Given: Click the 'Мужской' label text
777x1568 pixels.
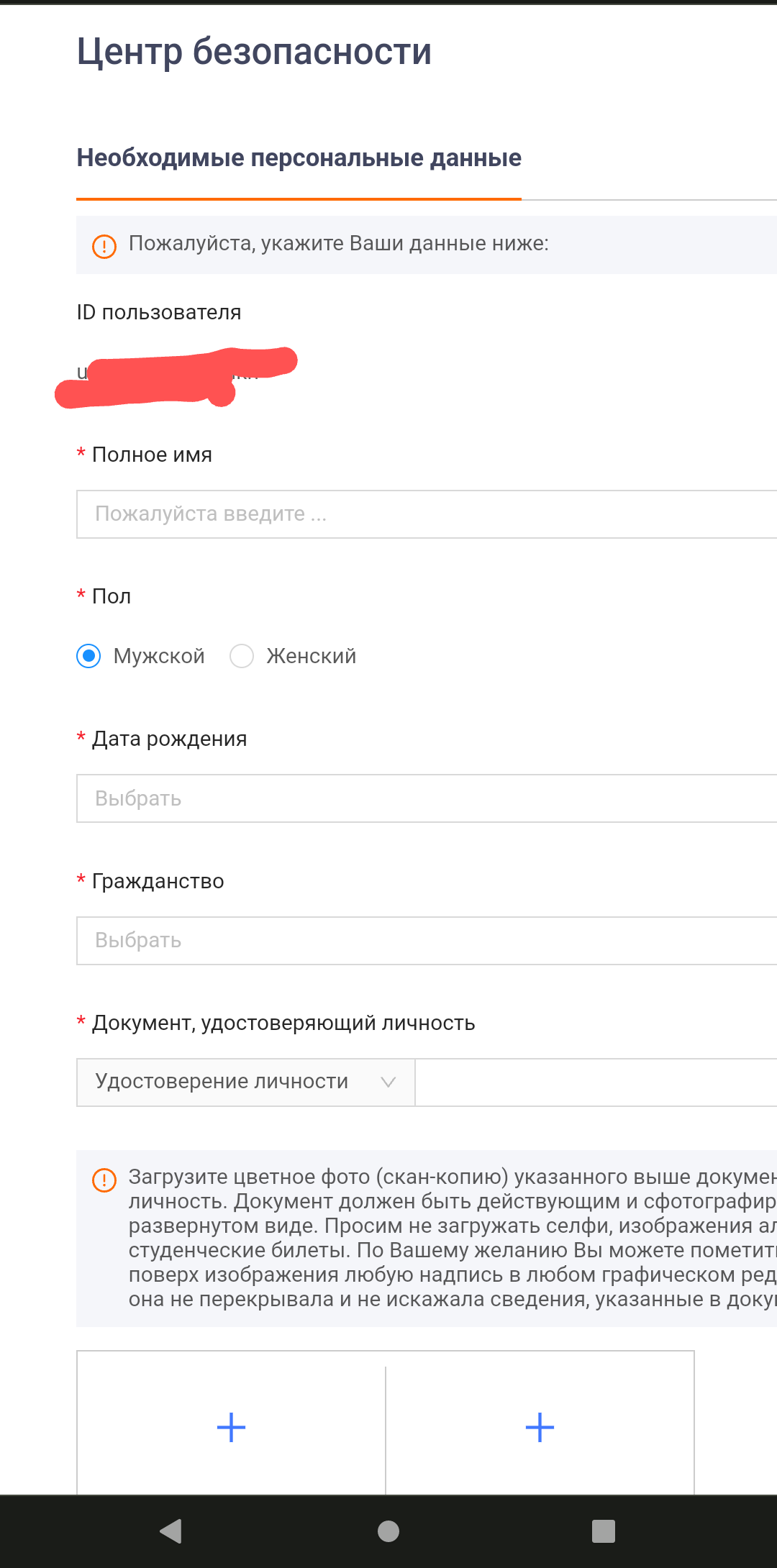Looking at the screenshot, I should click(x=159, y=656).
